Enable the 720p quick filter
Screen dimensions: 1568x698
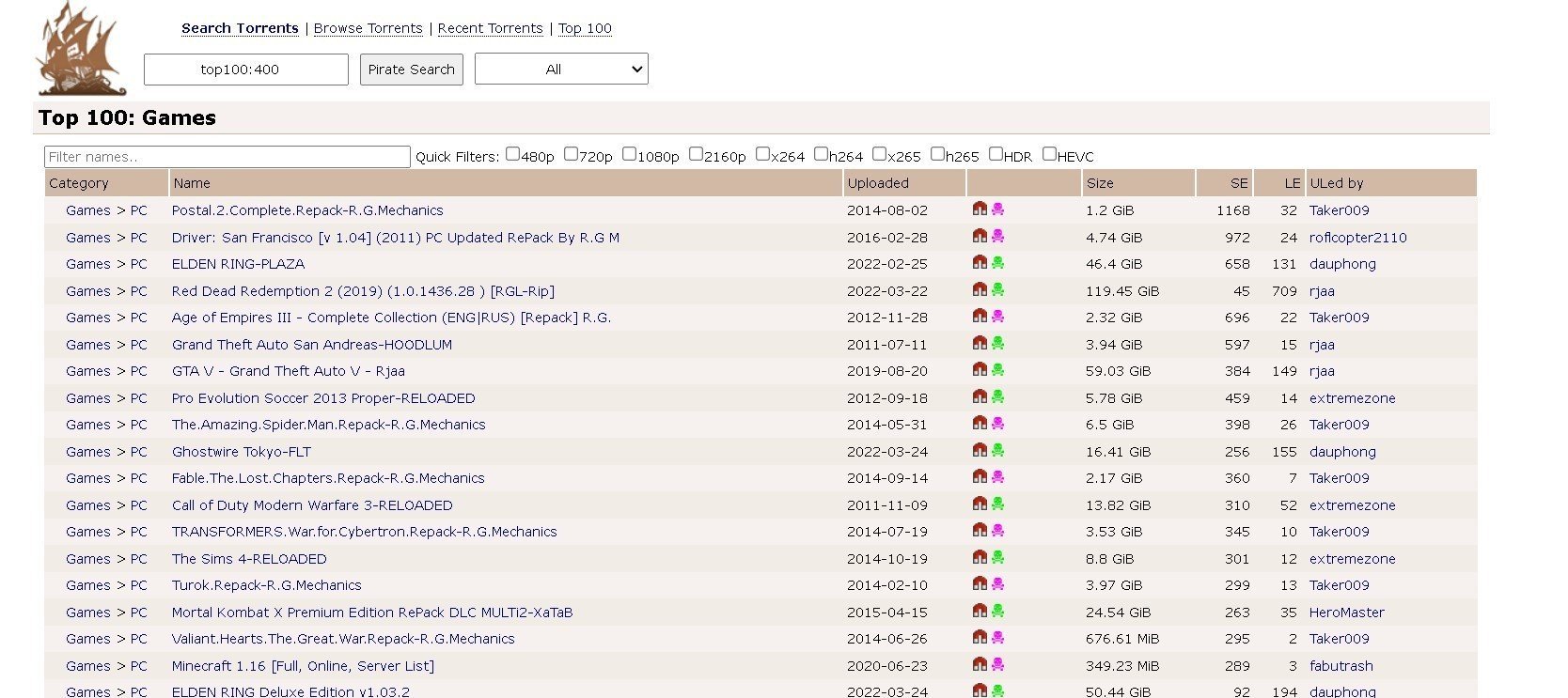(x=571, y=153)
